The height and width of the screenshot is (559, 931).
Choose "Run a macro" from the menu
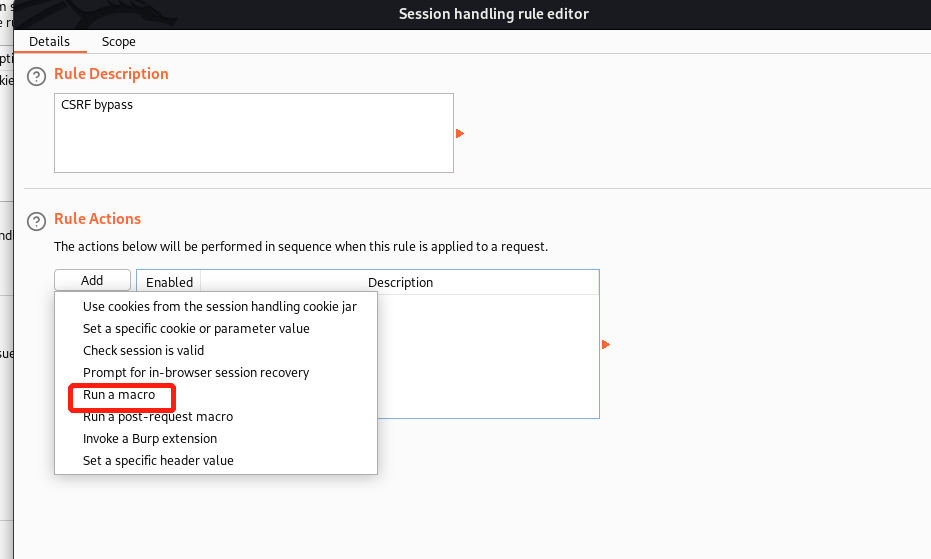pos(119,395)
